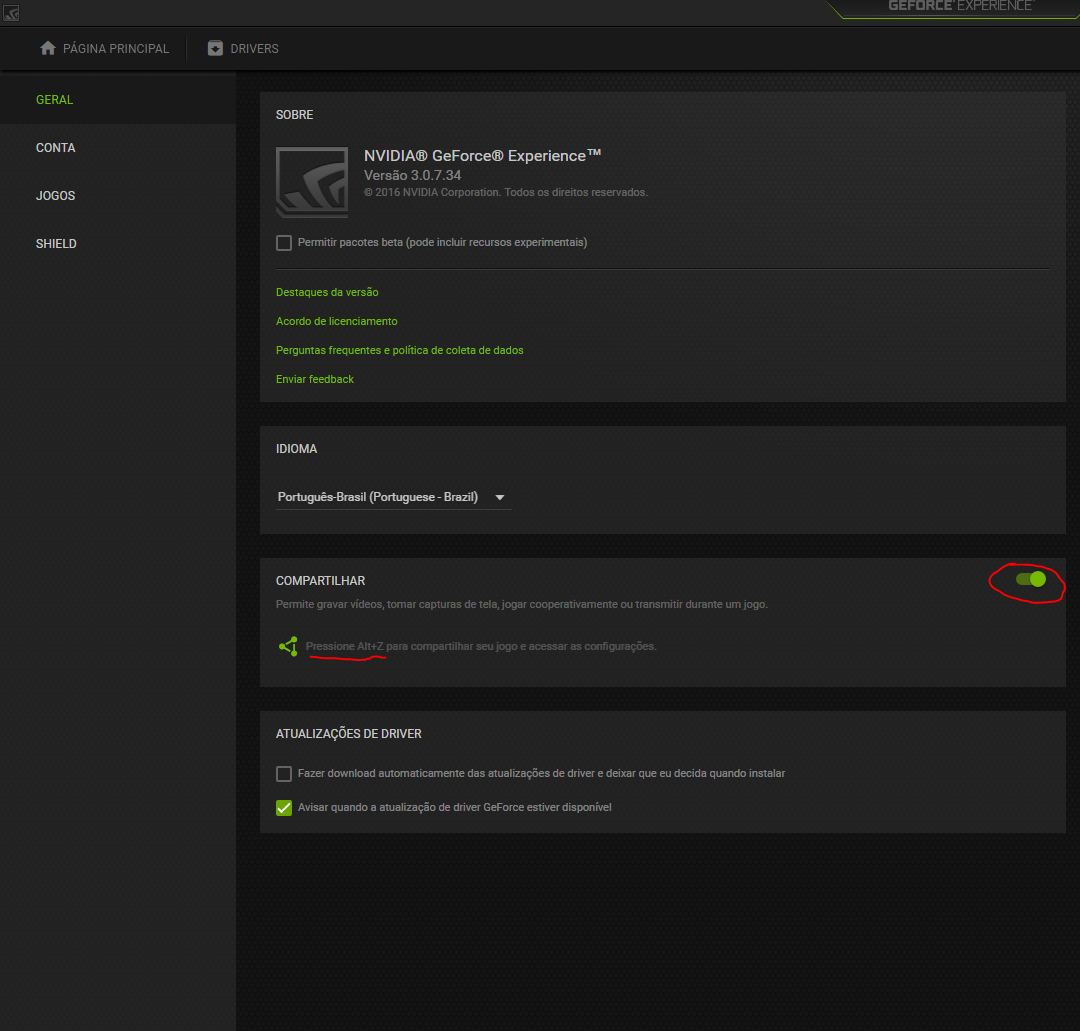Check automatic driver update download option
Screen dimensions: 1080x1031
[284, 773]
